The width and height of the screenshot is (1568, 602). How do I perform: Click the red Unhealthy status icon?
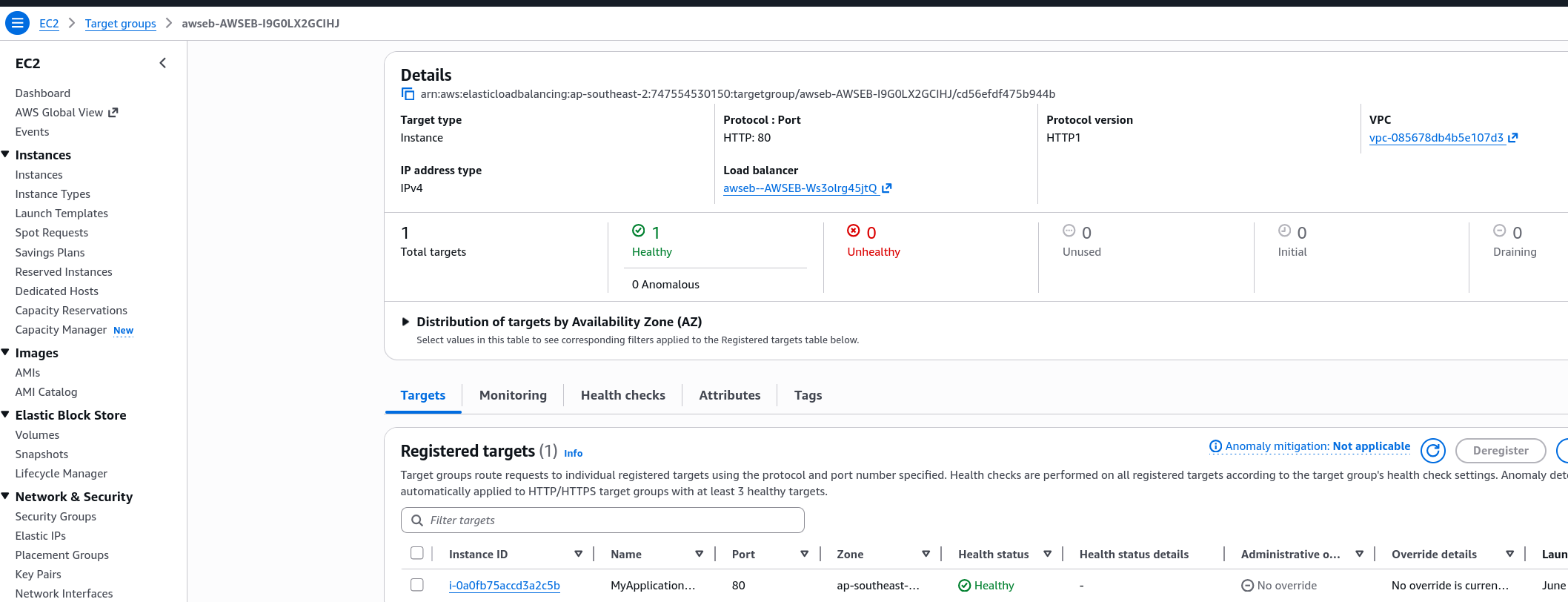tap(854, 231)
